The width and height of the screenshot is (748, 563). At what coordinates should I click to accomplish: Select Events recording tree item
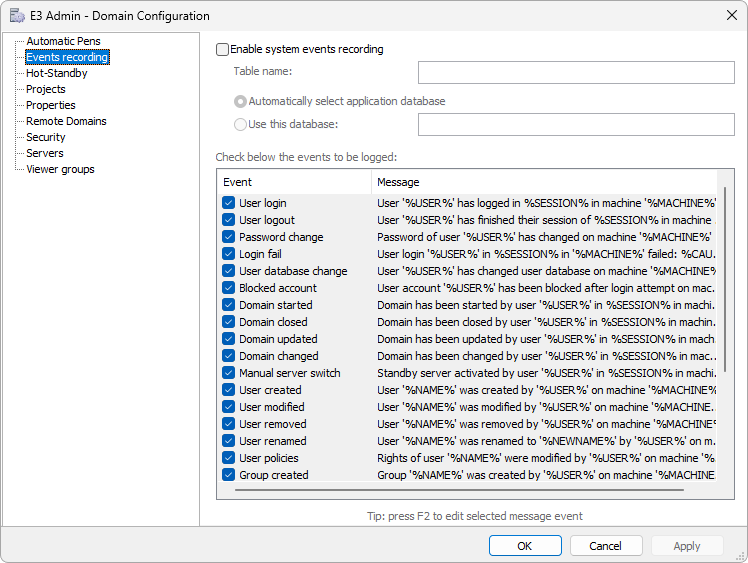pyautogui.click(x=67, y=57)
